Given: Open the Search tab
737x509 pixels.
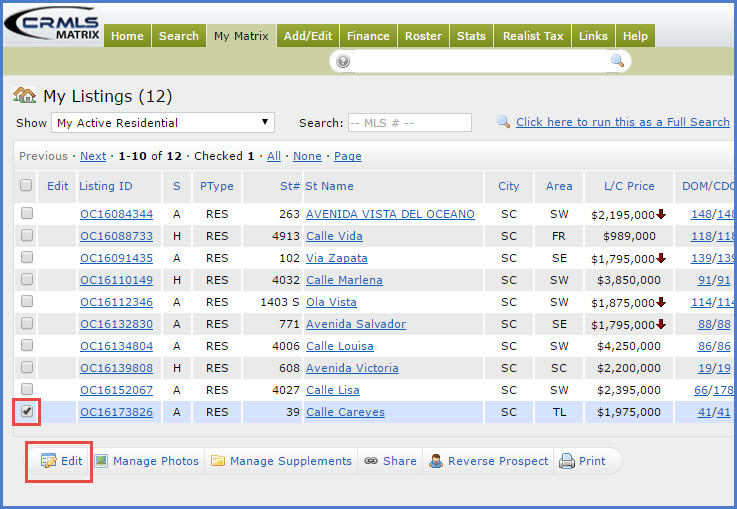Looking at the screenshot, I should point(179,36).
